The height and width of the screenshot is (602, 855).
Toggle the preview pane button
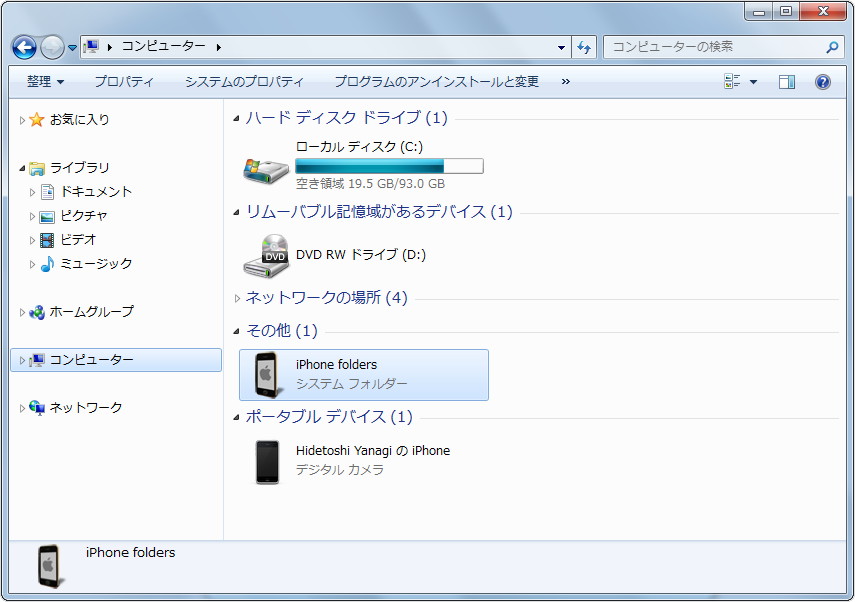[x=787, y=81]
